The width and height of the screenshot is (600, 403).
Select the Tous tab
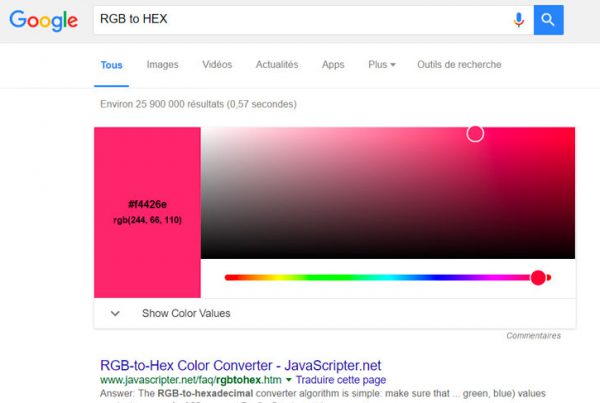point(111,65)
